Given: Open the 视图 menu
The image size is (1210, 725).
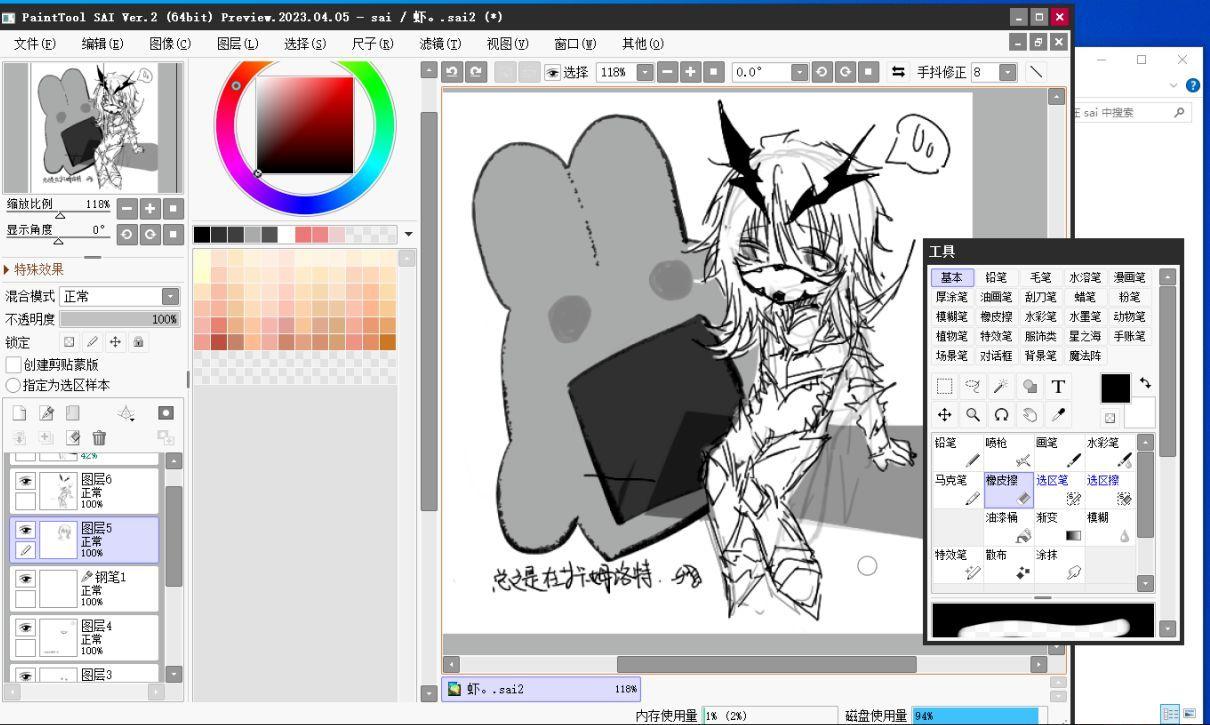Looking at the screenshot, I should click(507, 44).
